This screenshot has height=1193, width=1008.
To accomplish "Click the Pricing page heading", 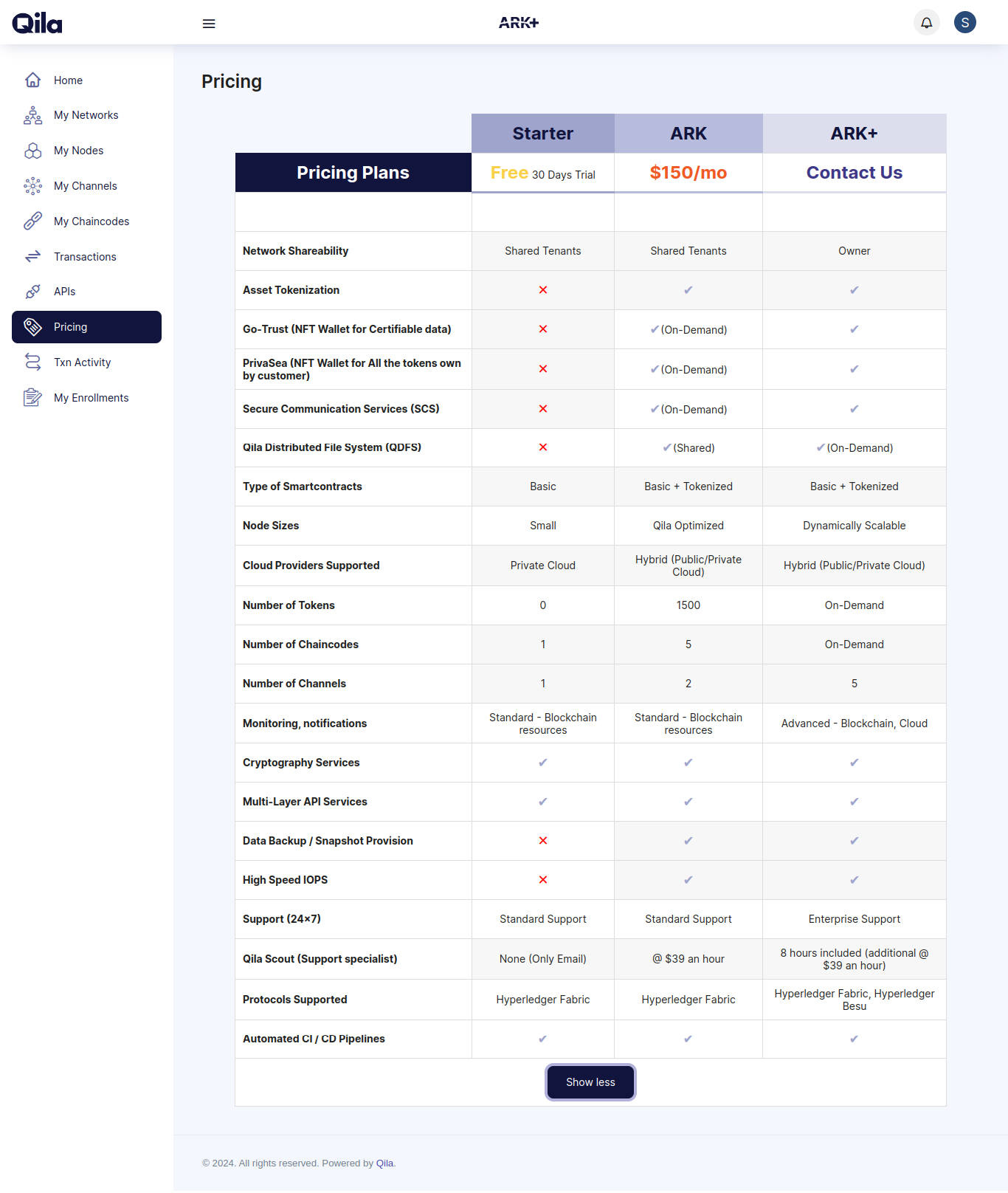I will click(x=232, y=81).
